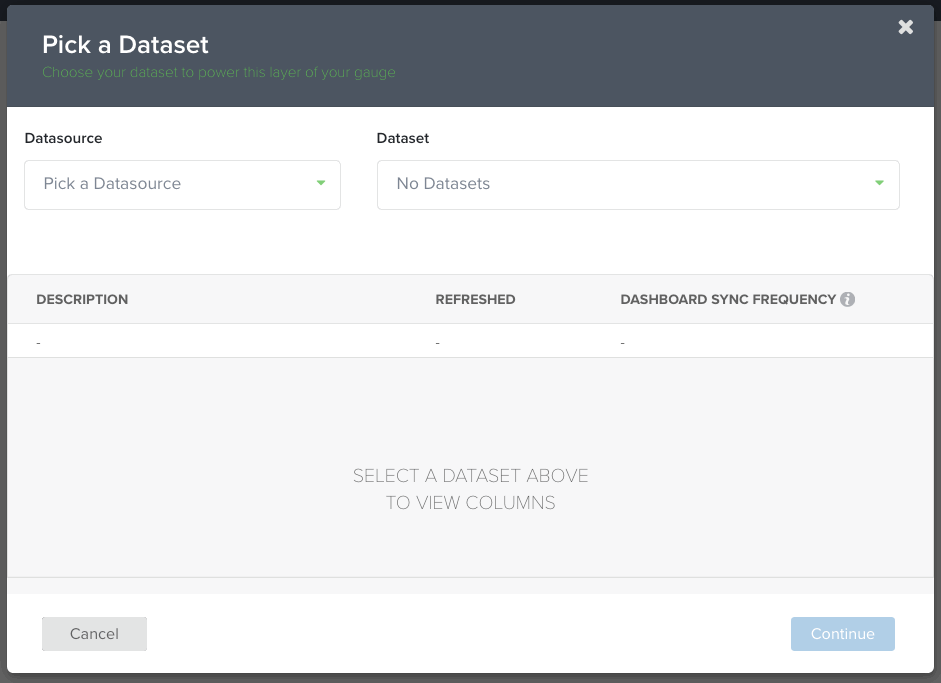The width and height of the screenshot is (941, 683).
Task: Click the DASHBOARD SYNC FREQUENCY header text
Action: [x=728, y=299]
